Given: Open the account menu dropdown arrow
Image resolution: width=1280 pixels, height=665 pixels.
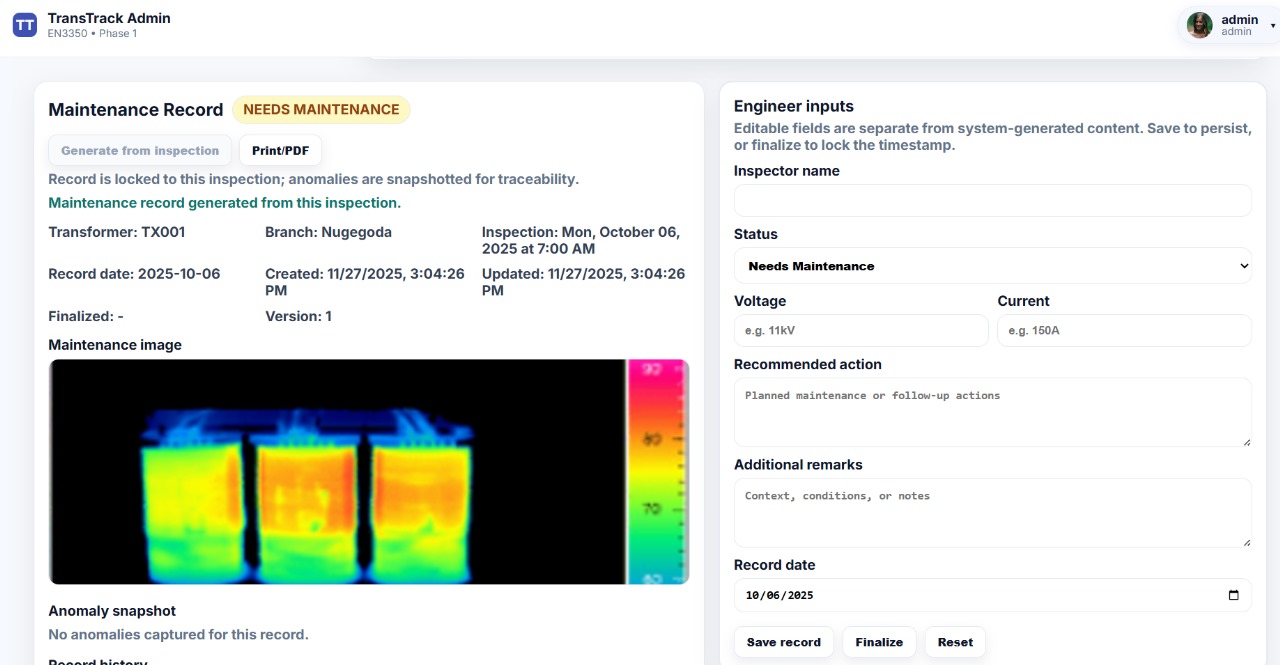Looking at the screenshot, I should 1270,27.
